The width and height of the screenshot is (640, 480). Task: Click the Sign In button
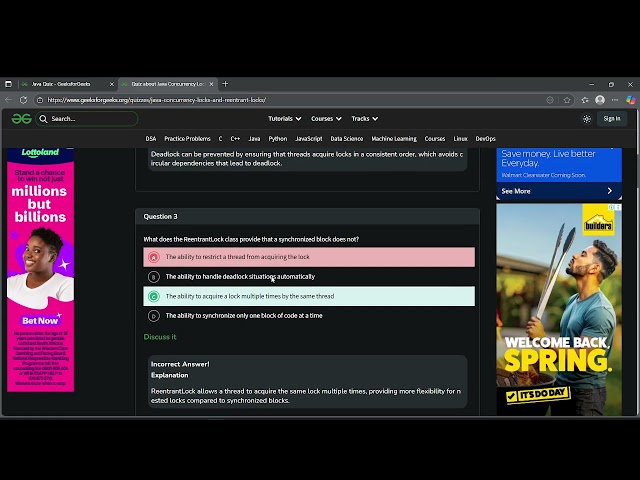[611, 119]
